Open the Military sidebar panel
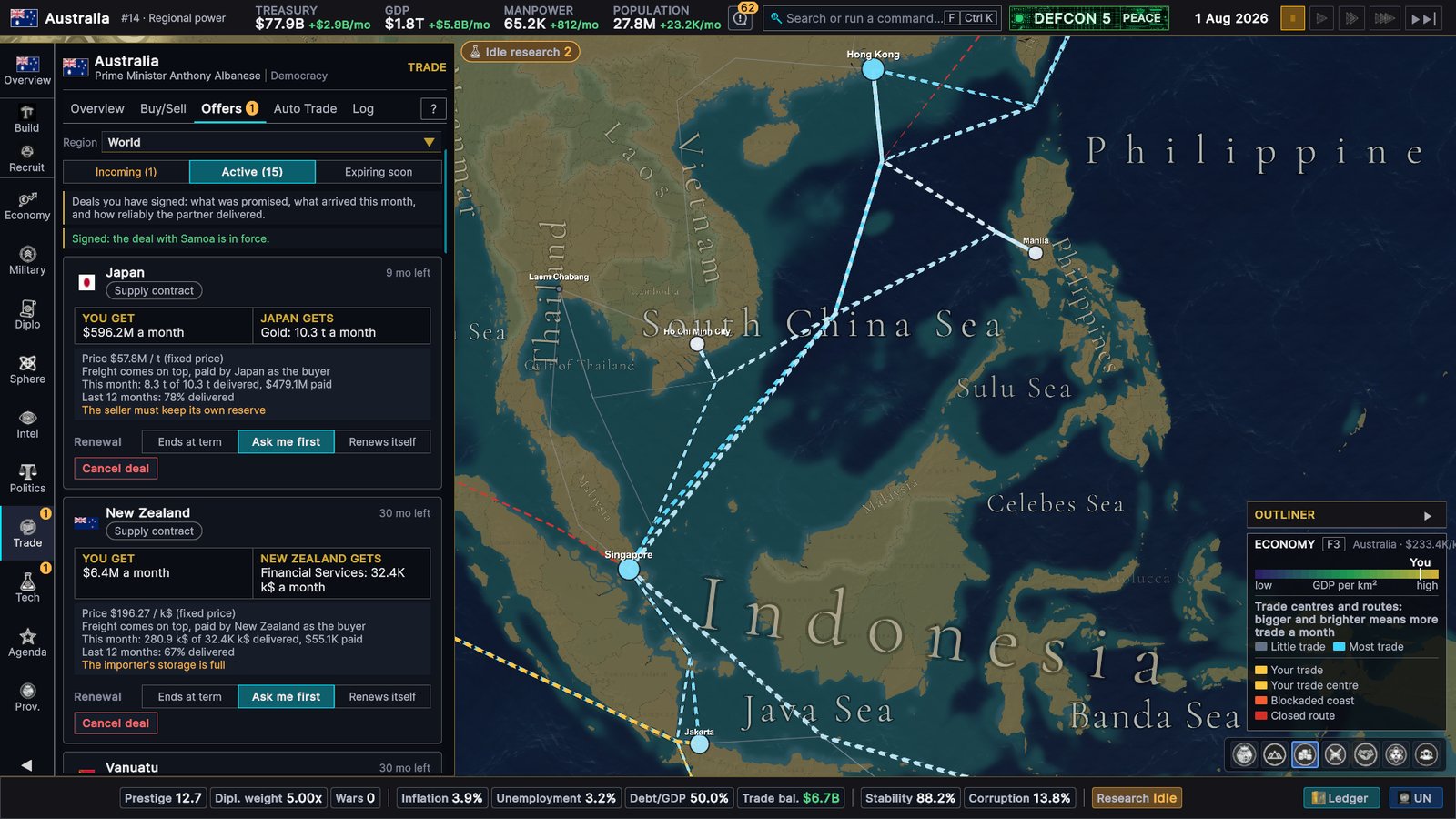1456x819 pixels. pos(27,261)
